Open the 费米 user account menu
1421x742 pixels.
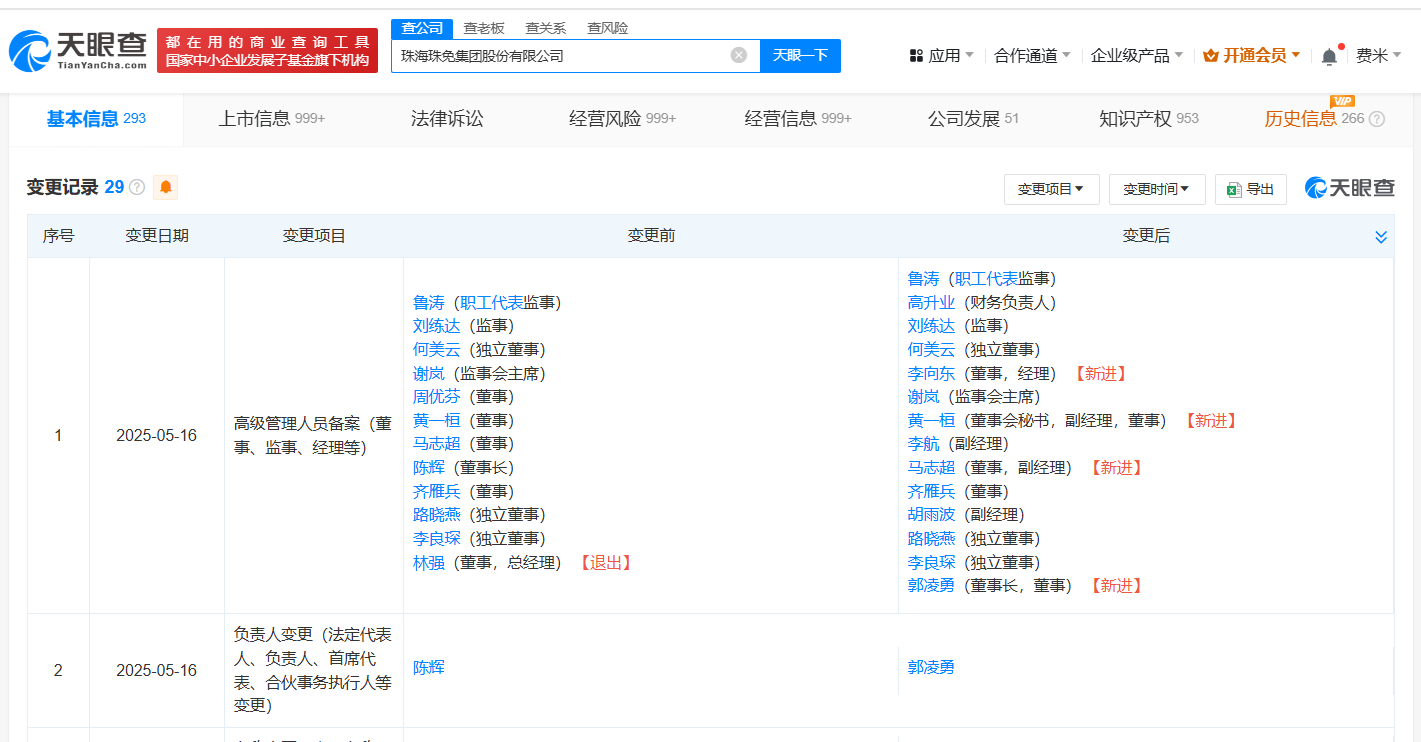click(x=1379, y=56)
